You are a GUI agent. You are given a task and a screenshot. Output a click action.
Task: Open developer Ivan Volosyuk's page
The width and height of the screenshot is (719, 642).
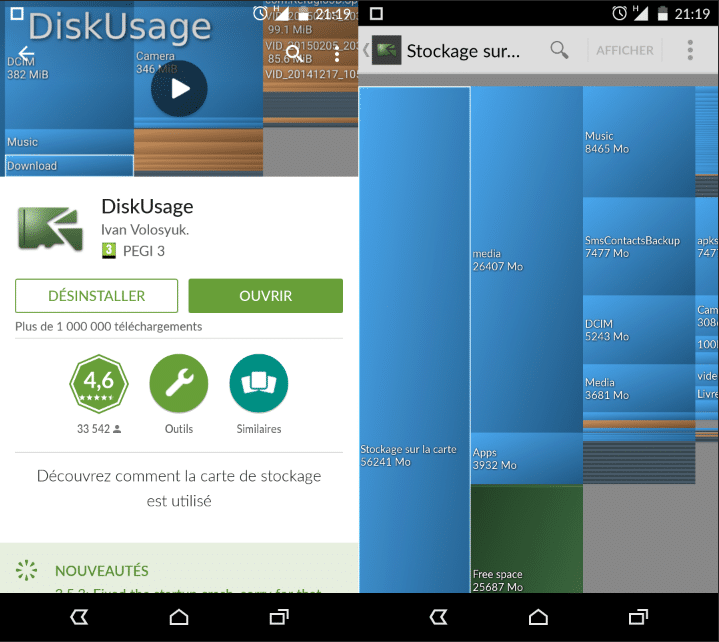click(145, 230)
